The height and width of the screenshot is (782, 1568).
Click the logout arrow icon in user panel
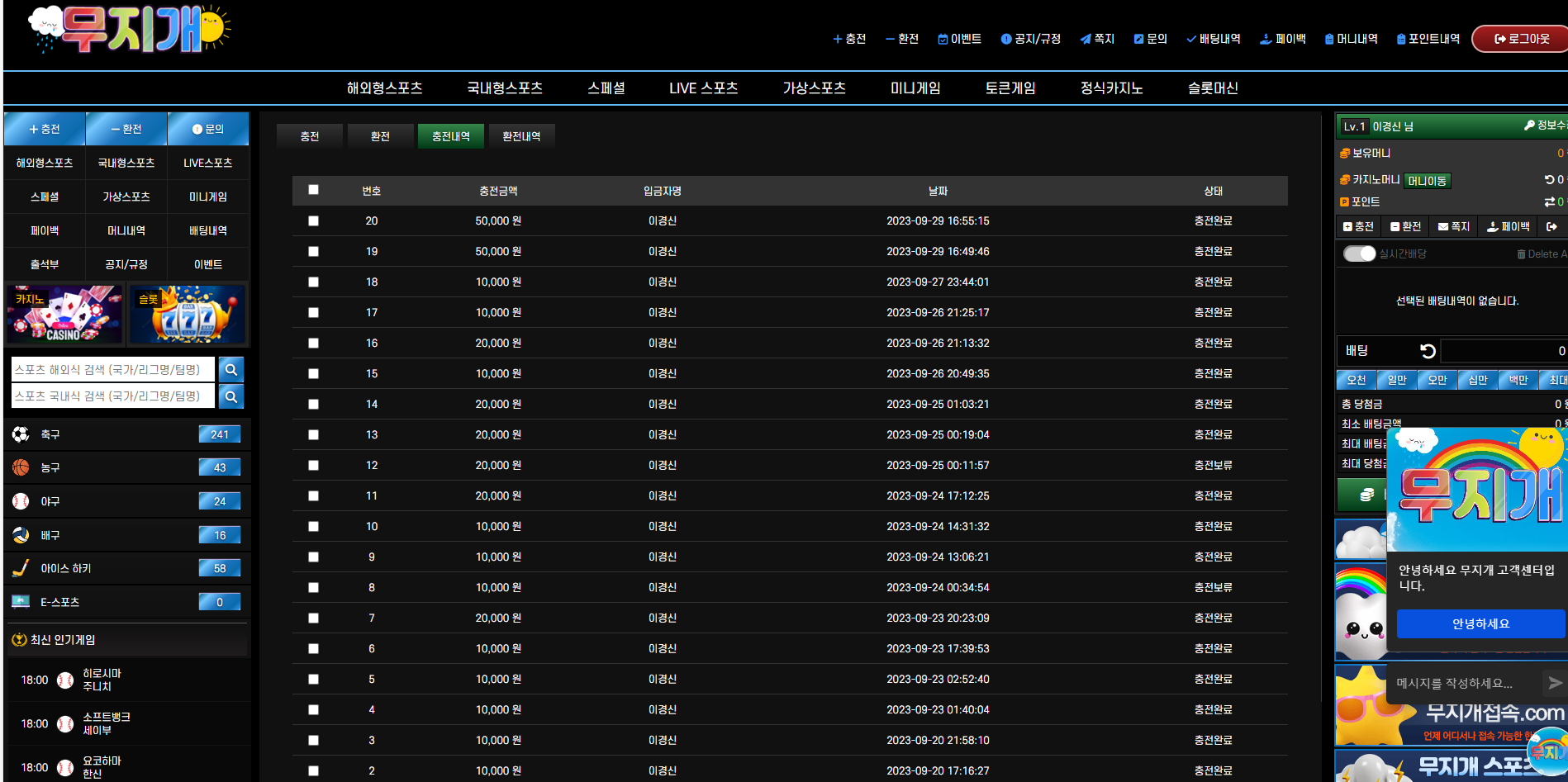[x=1551, y=226]
